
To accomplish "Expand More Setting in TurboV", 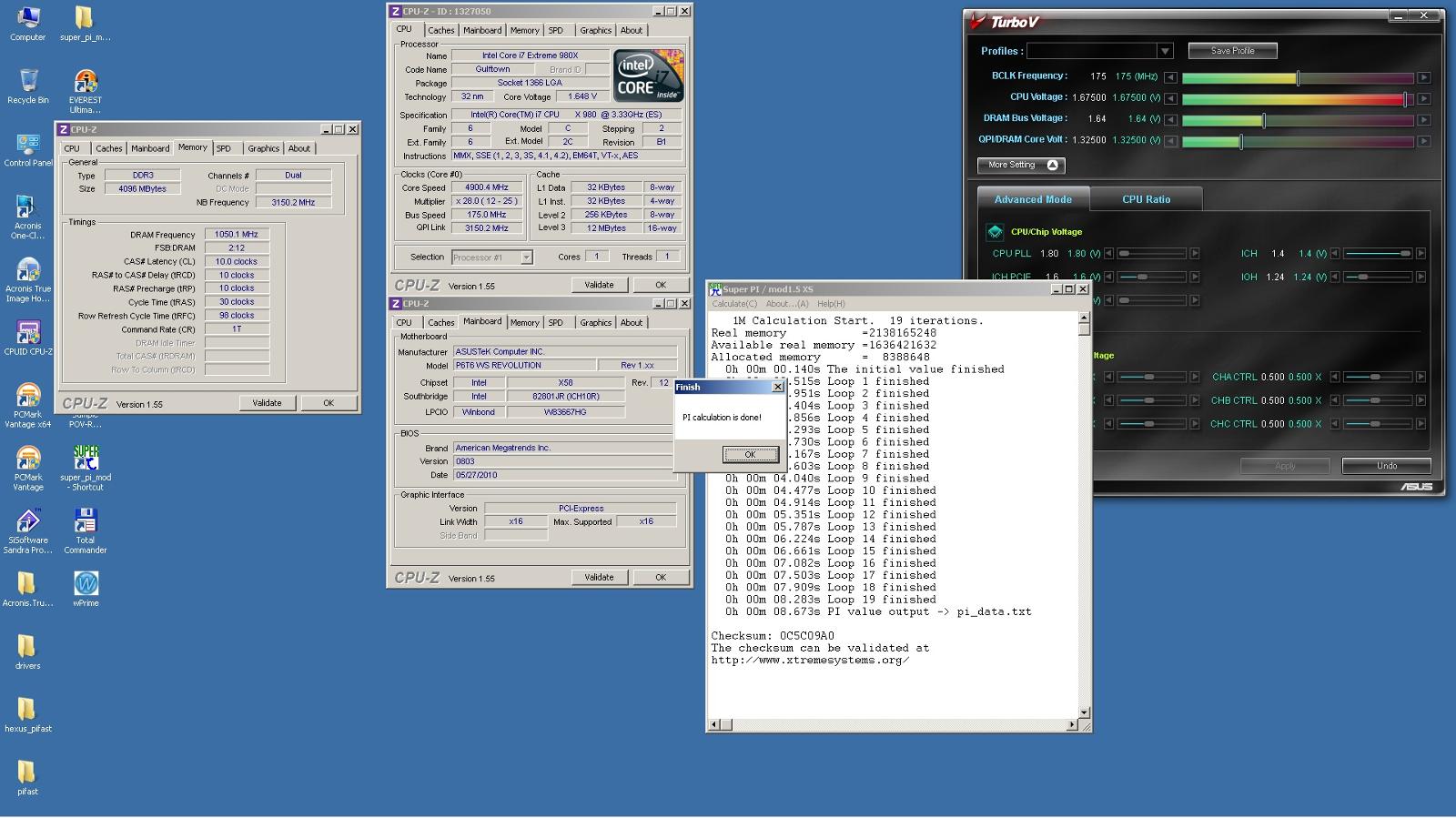I will pos(1021,165).
